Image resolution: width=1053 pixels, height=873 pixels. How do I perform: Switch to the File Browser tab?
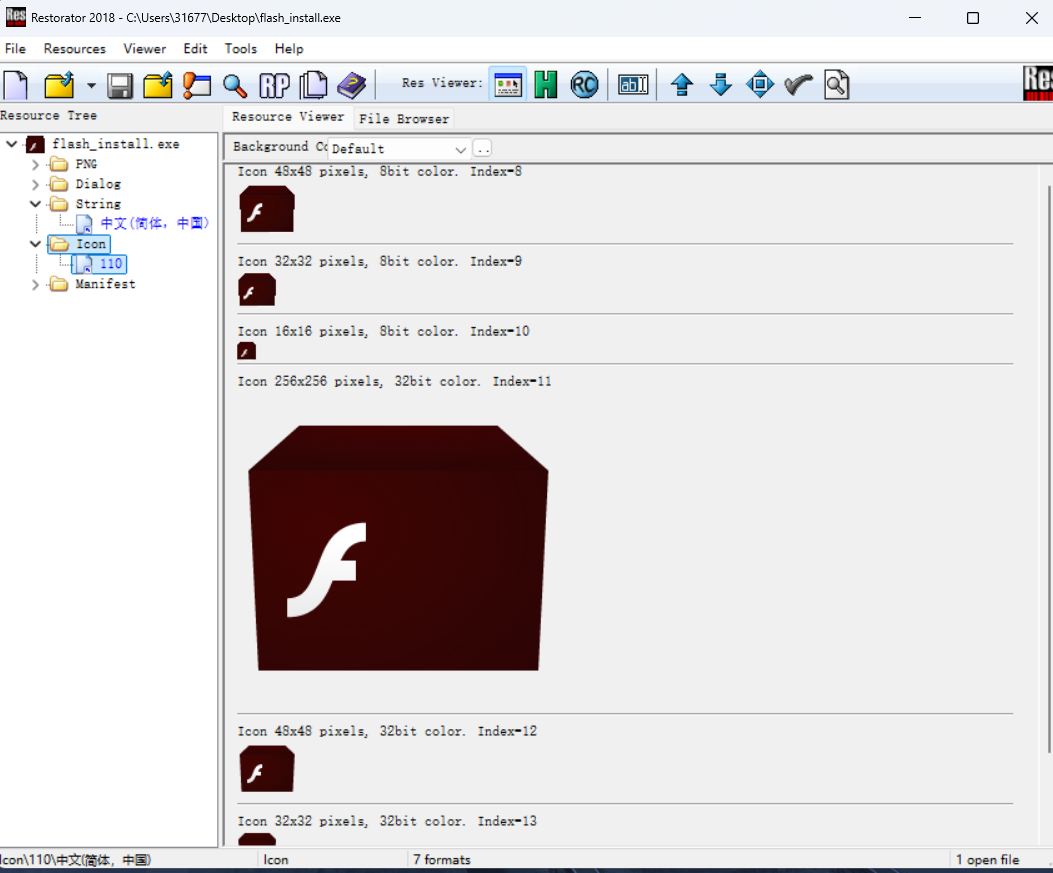pyautogui.click(x=404, y=119)
